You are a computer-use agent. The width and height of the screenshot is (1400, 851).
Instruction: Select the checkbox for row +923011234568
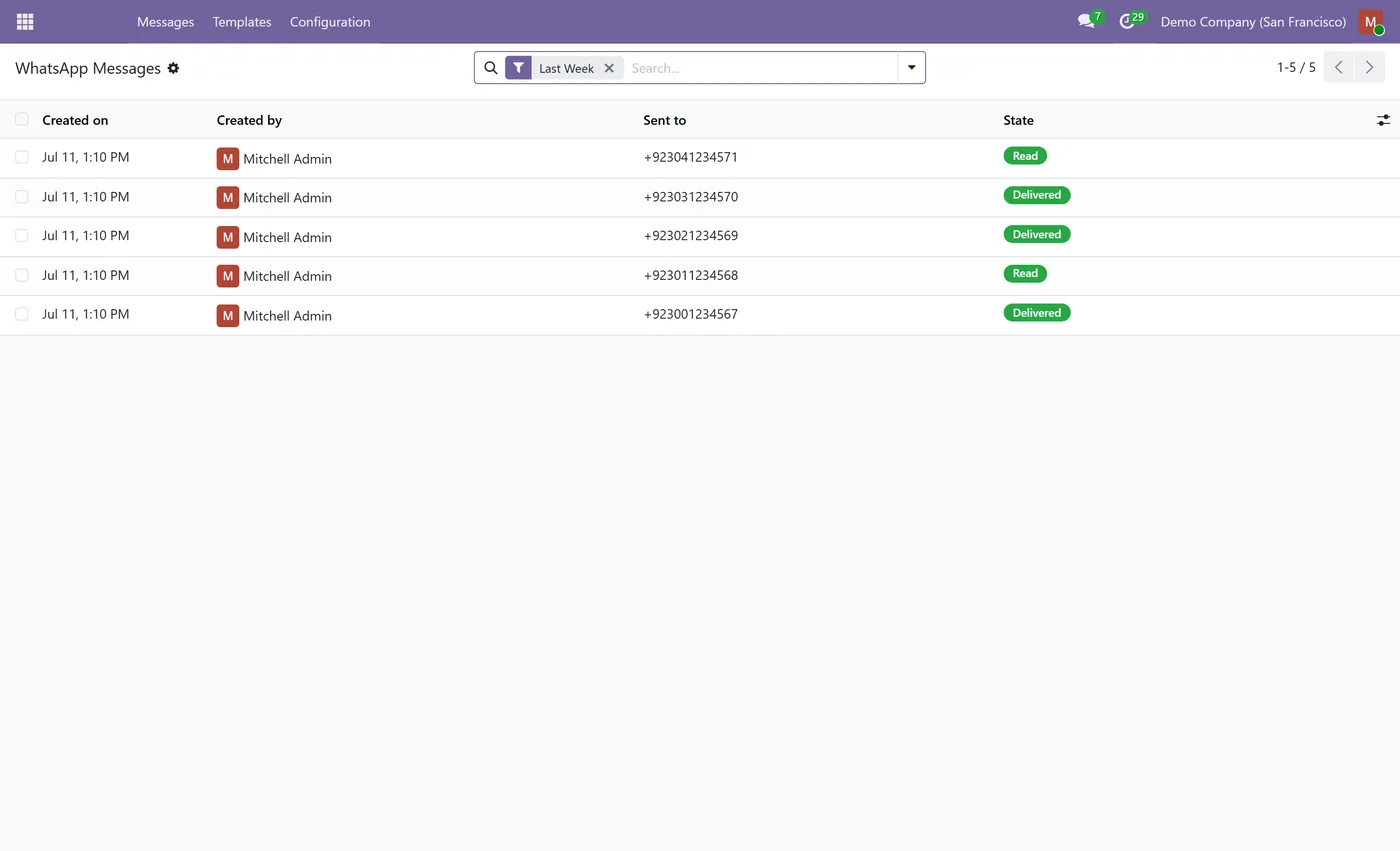tap(22, 275)
